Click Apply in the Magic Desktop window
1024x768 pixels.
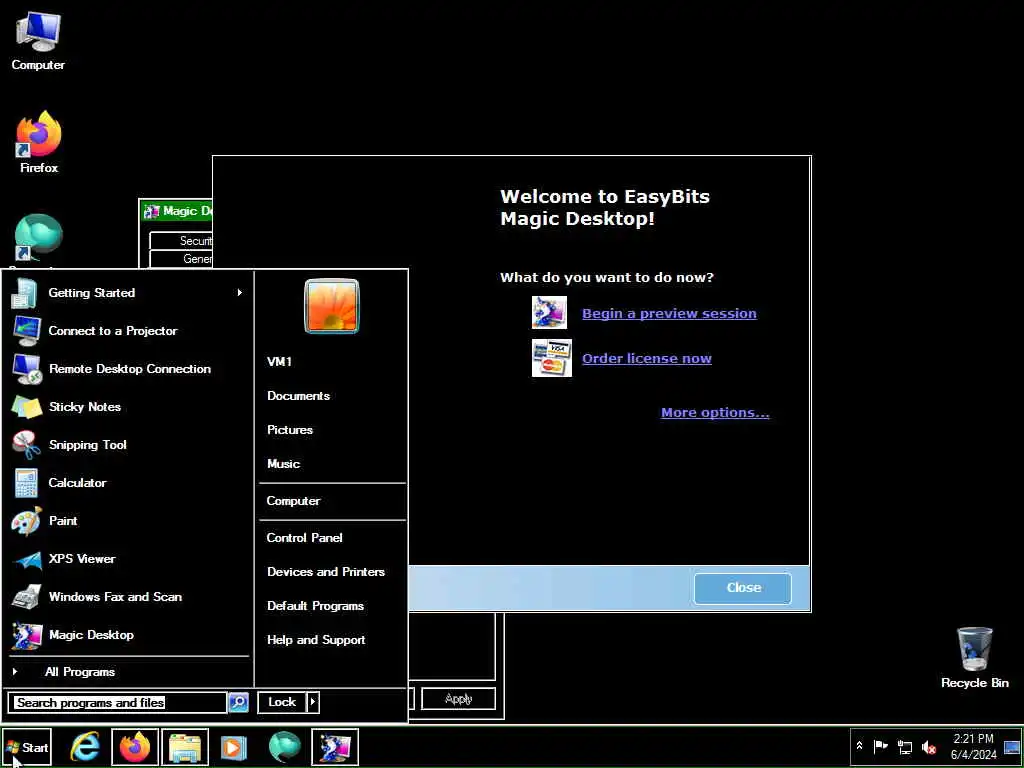coord(458,699)
